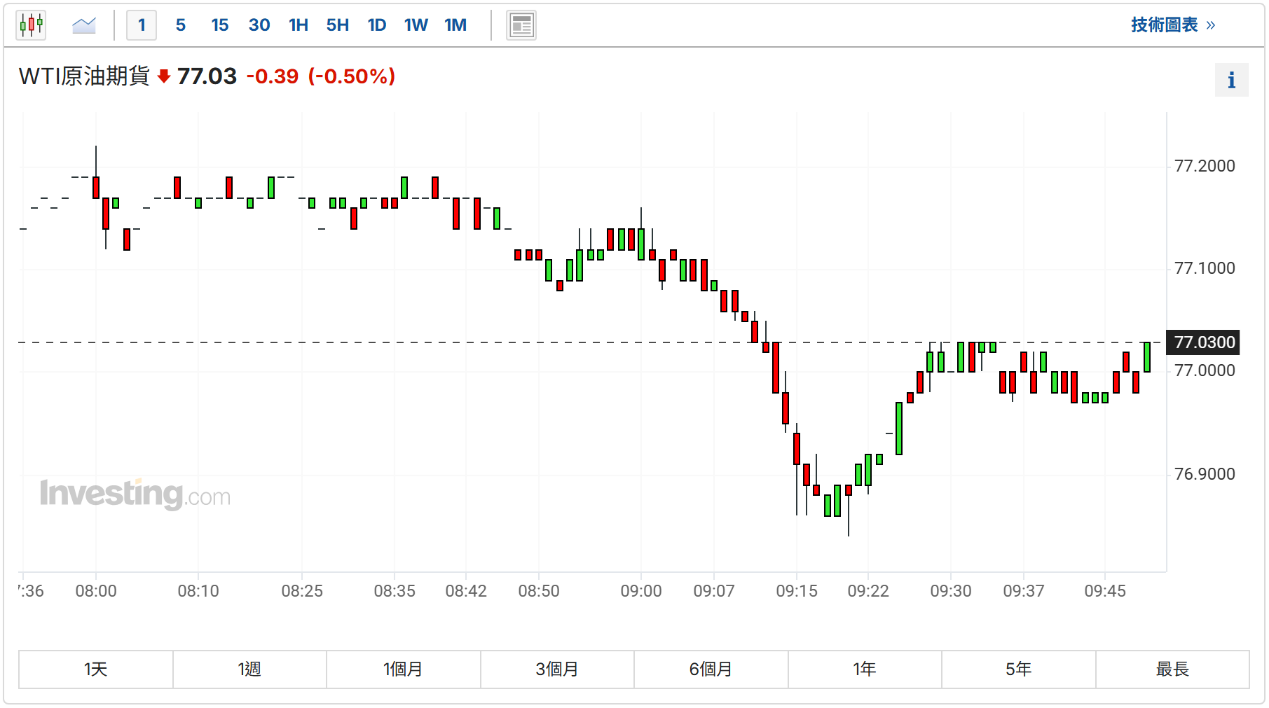
Task: Pick the 5H chart interval
Action: click(x=337, y=25)
